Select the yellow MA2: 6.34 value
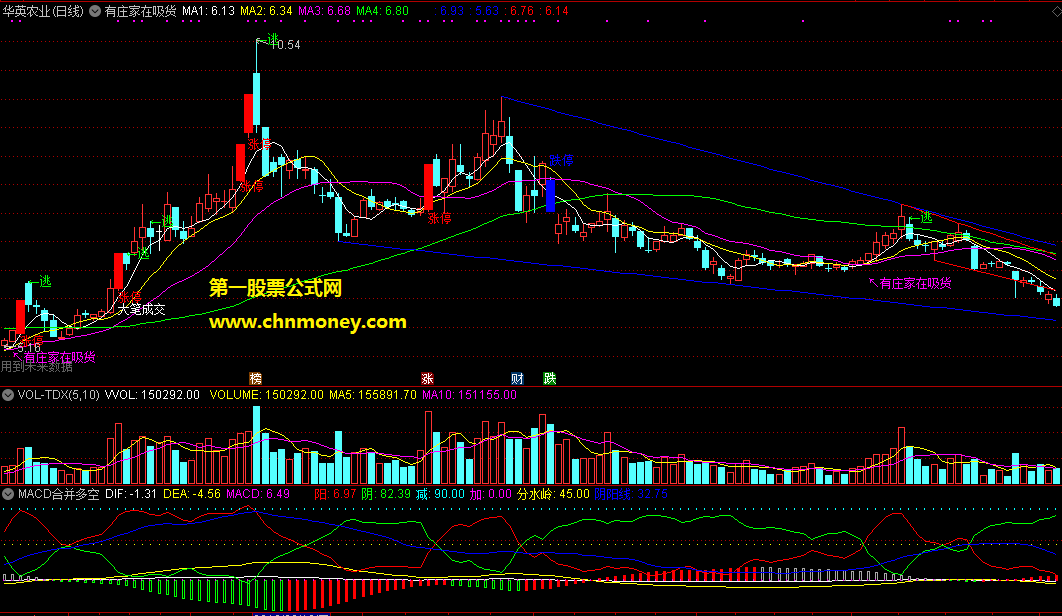This screenshot has width=1062, height=616. (266, 11)
